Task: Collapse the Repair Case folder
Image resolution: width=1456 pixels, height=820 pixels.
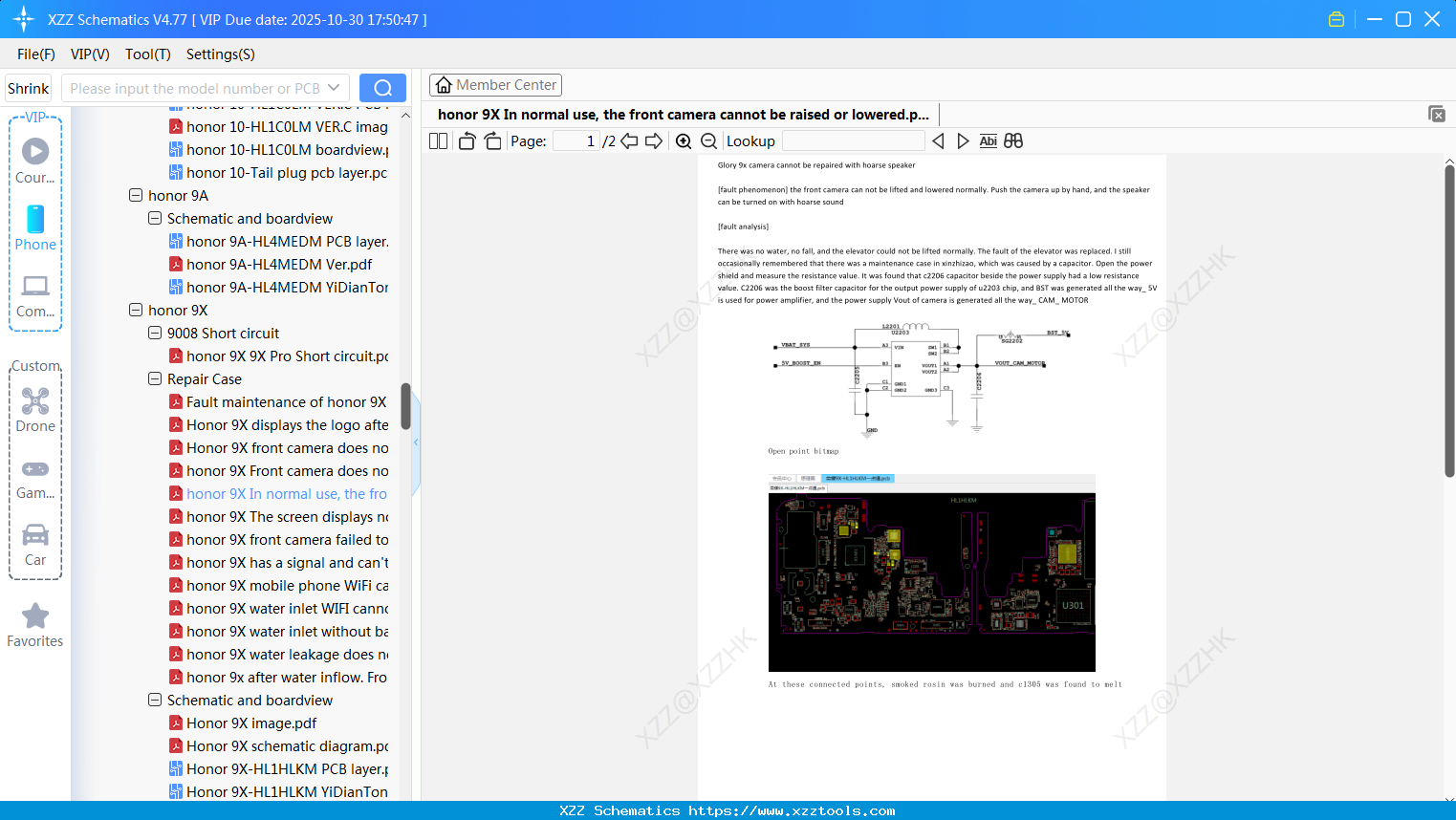Action: 155,378
